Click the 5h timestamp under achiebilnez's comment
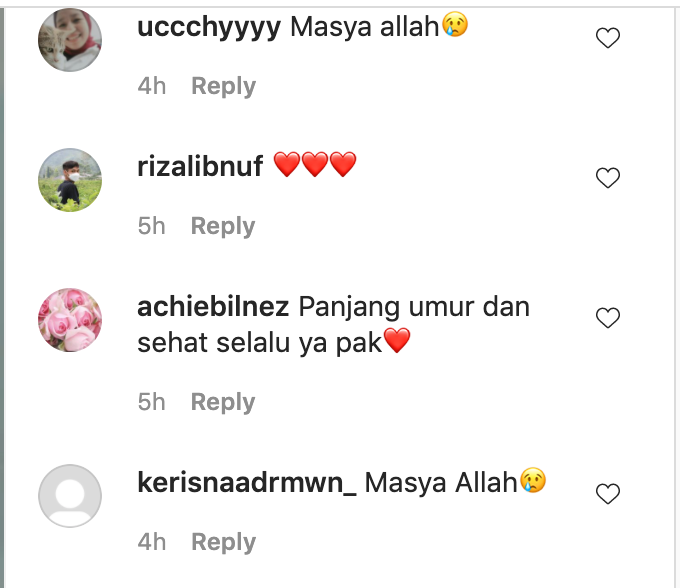680x588 pixels. point(151,402)
